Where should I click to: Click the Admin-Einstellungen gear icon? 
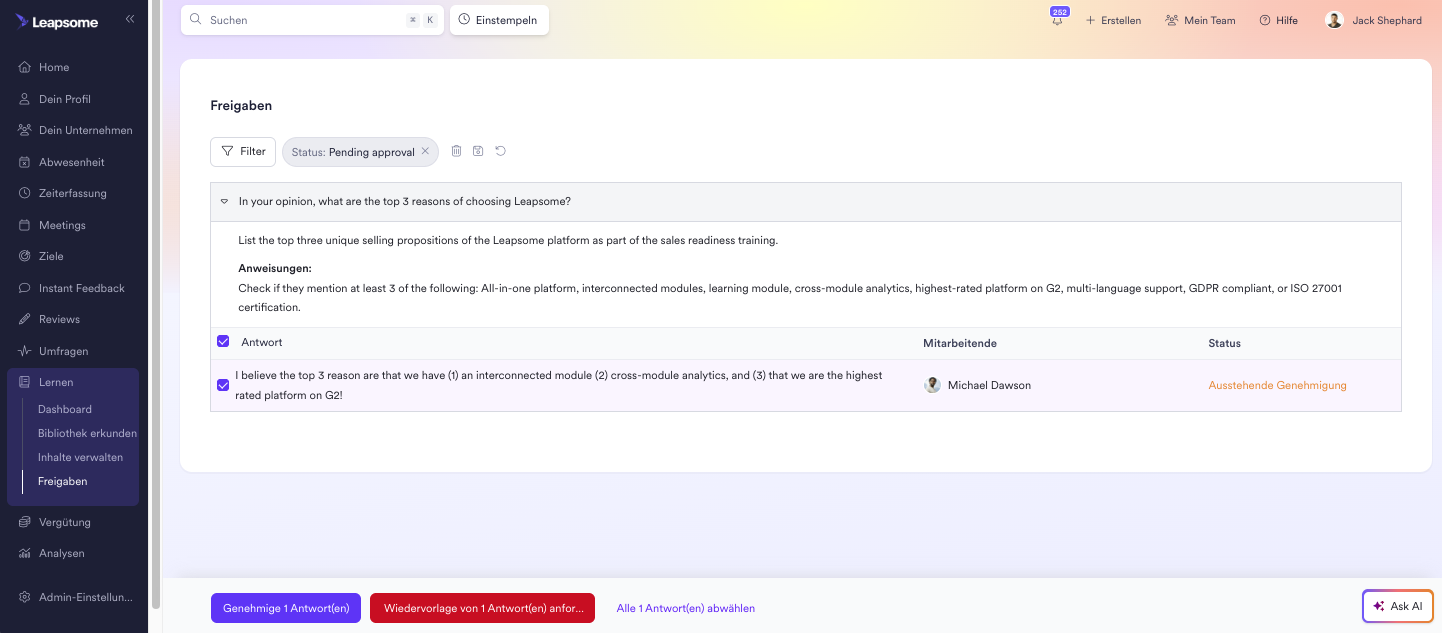25,597
